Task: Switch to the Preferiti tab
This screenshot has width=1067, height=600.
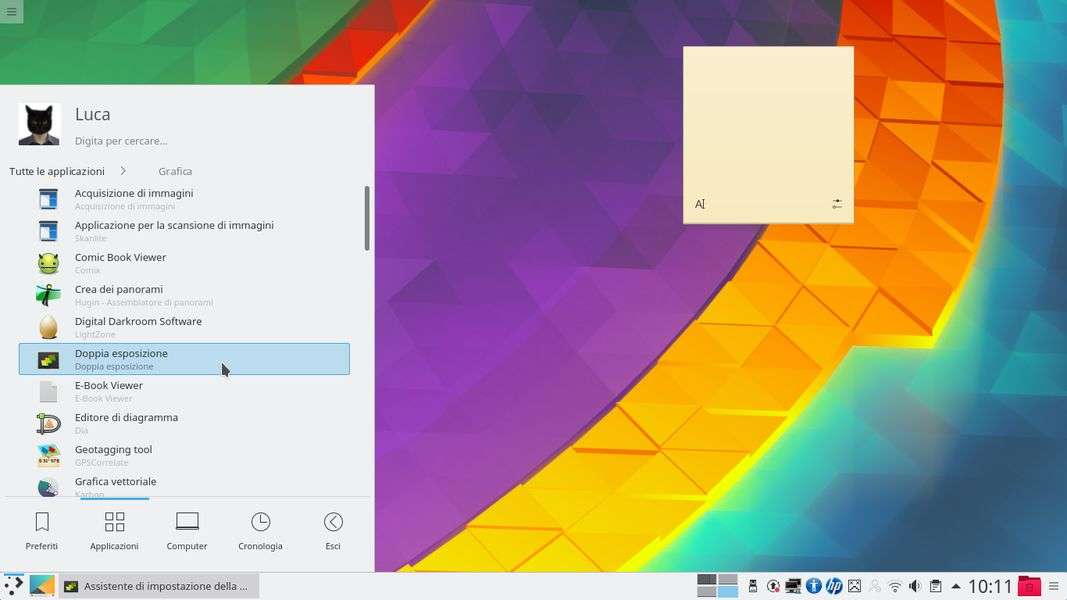Action: pos(42,531)
